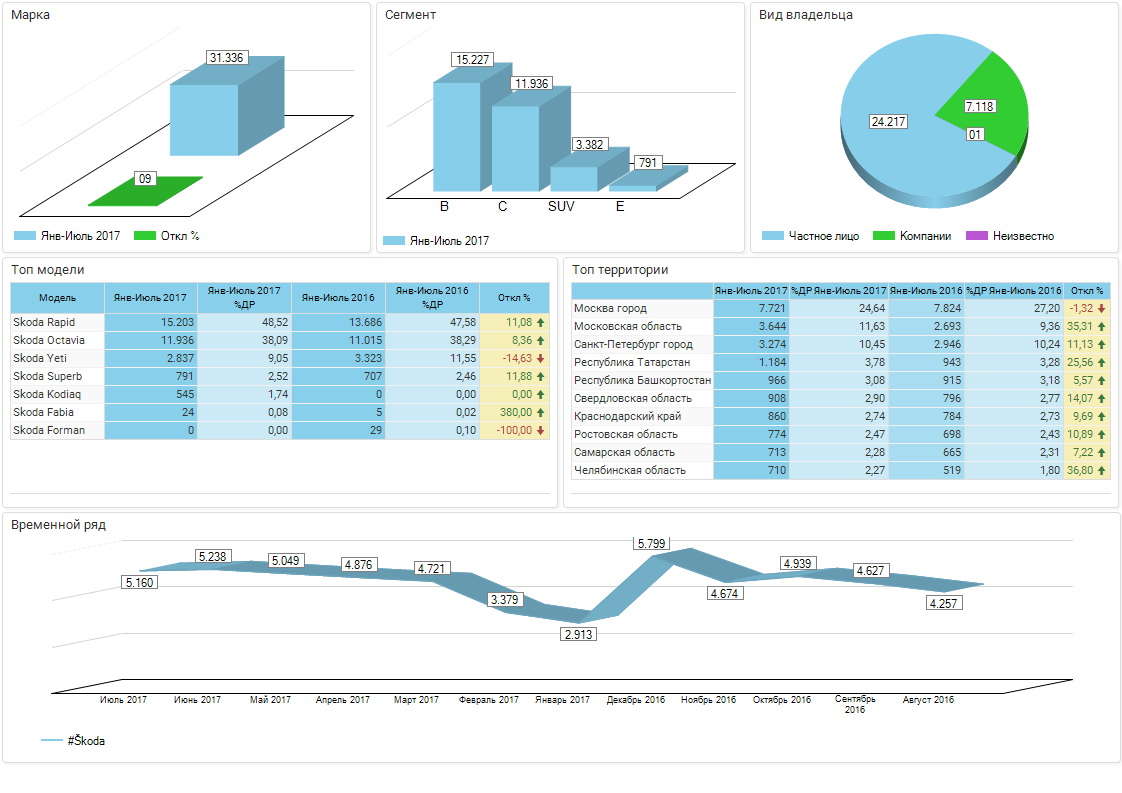Screen dimensions: 1122x793
Task: Sort by the Модель column header
Action: 57,298
